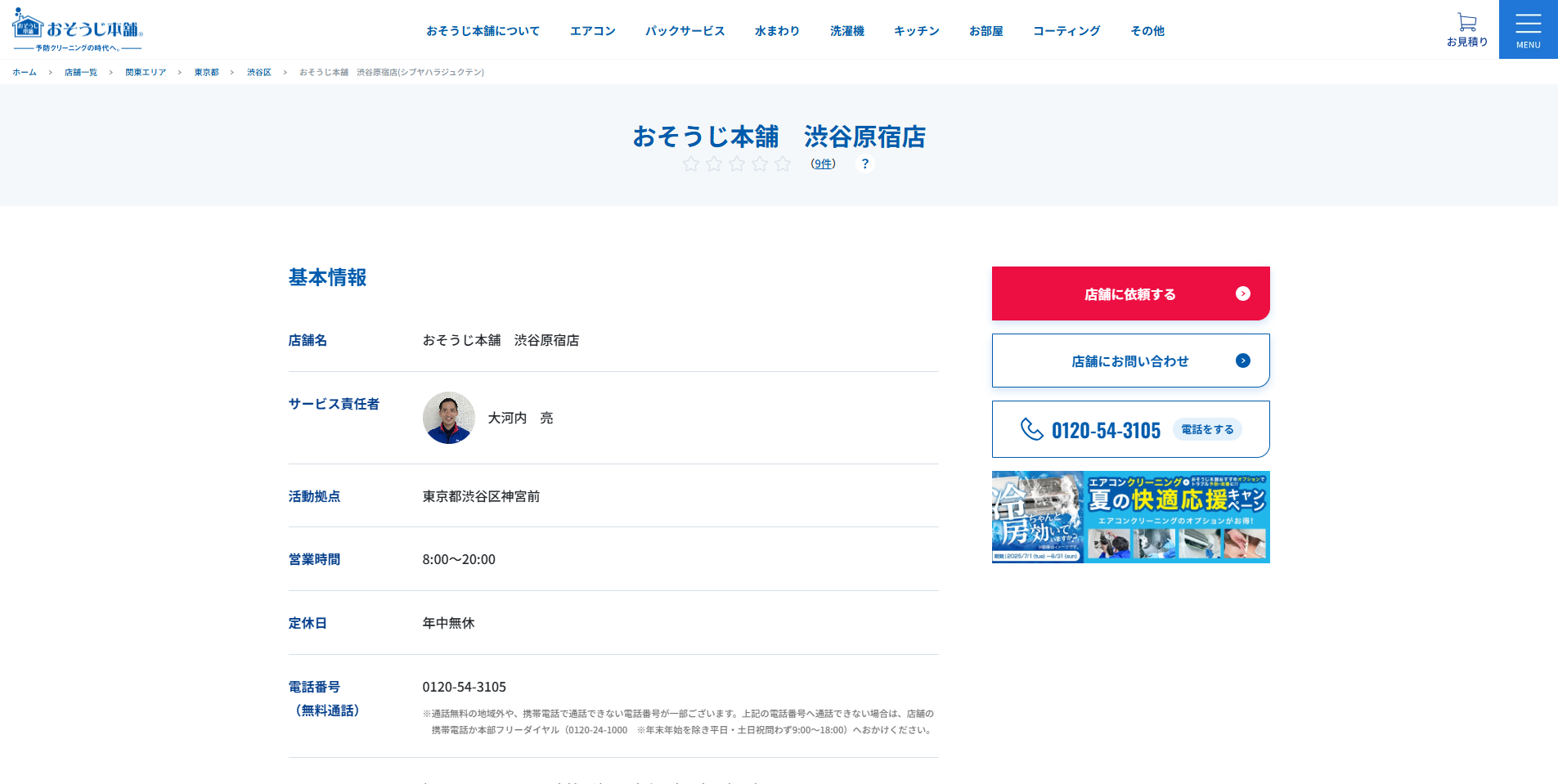The height and width of the screenshot is (784, 1558).
Task: Click arrow icon on 店舗に依頼する button
Action: click(1243, 293)
